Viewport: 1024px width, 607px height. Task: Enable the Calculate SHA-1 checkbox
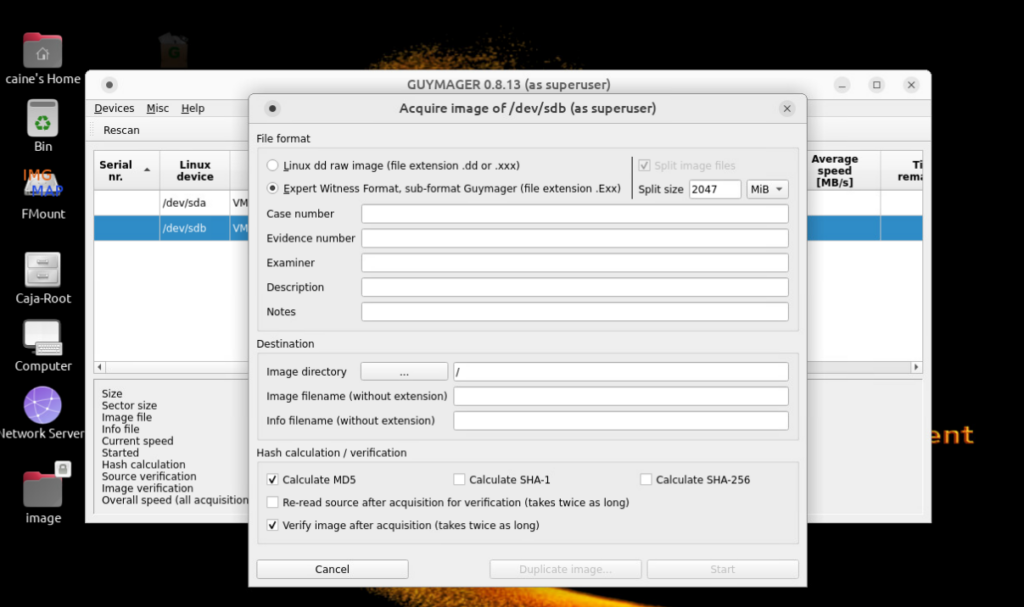459,480
